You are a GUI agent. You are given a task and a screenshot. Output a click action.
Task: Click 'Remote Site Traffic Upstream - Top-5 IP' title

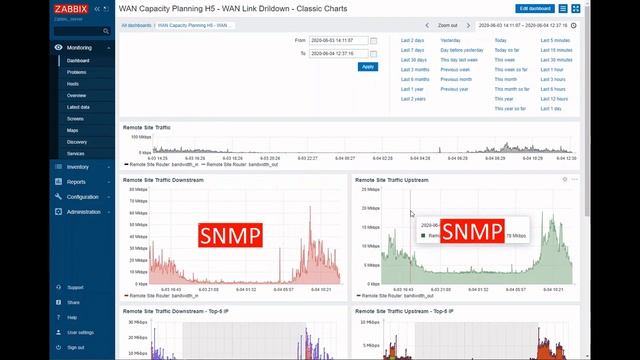(404, 311)
